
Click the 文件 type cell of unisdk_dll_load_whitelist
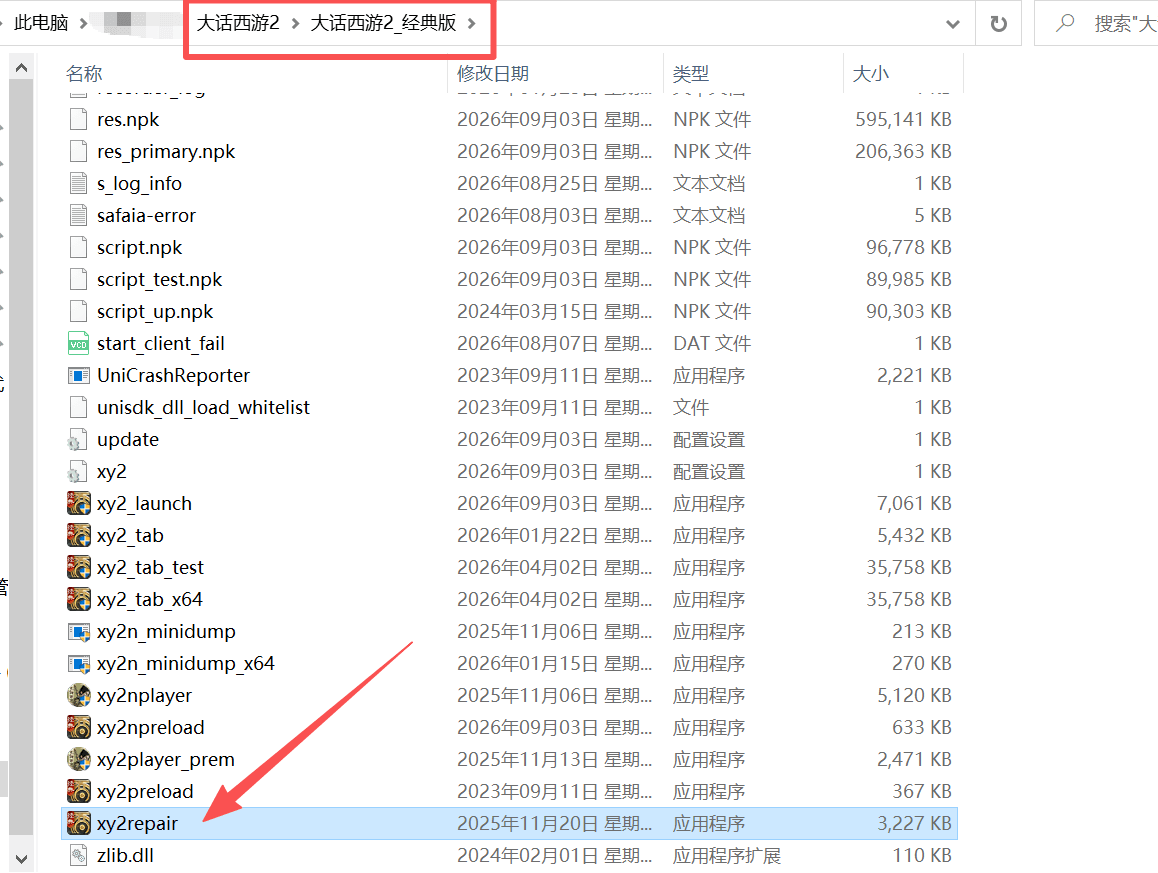pyautogui.click(x=691, y=408)
